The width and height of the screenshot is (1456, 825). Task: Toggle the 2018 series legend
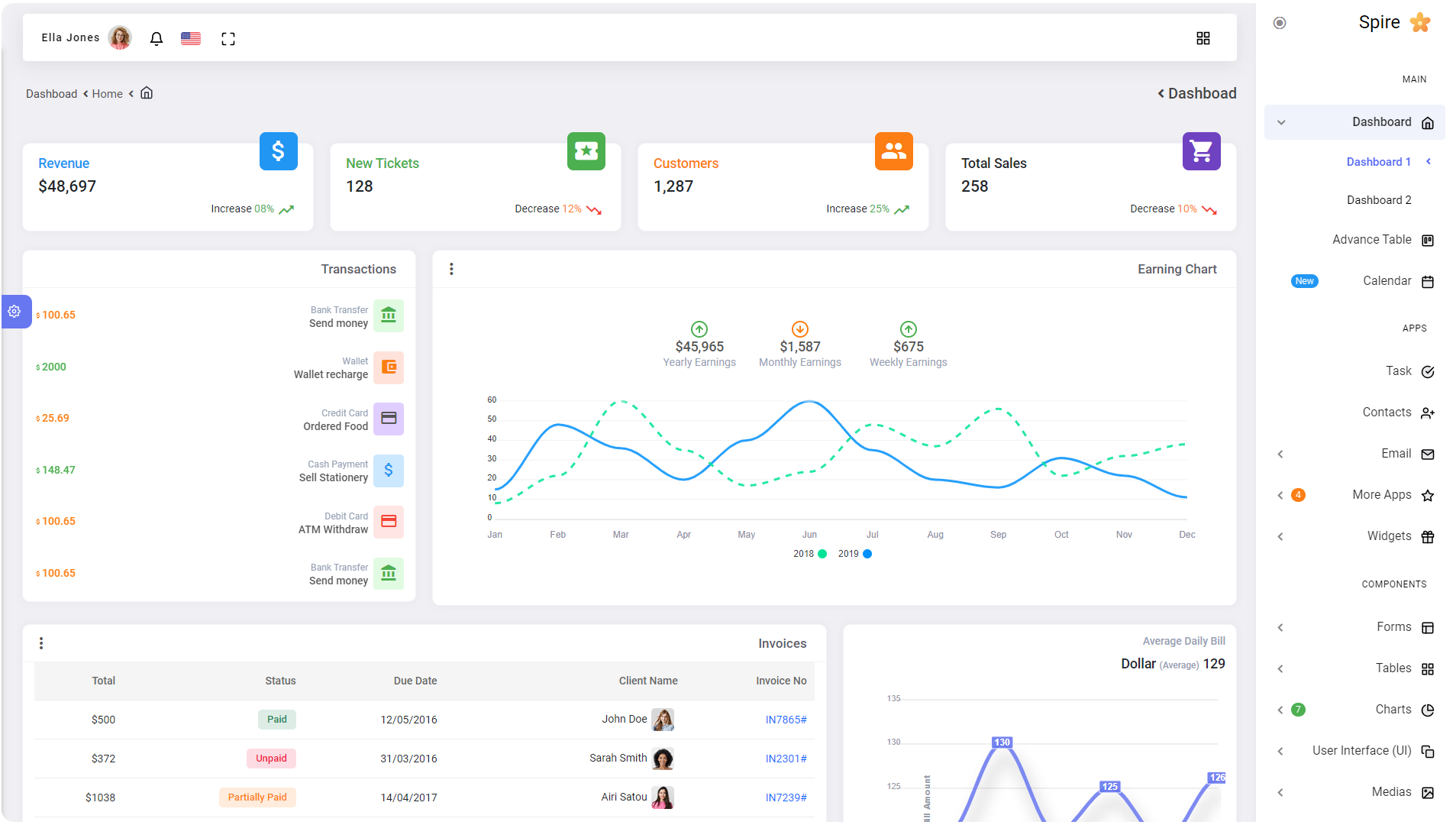pos(806,553)
